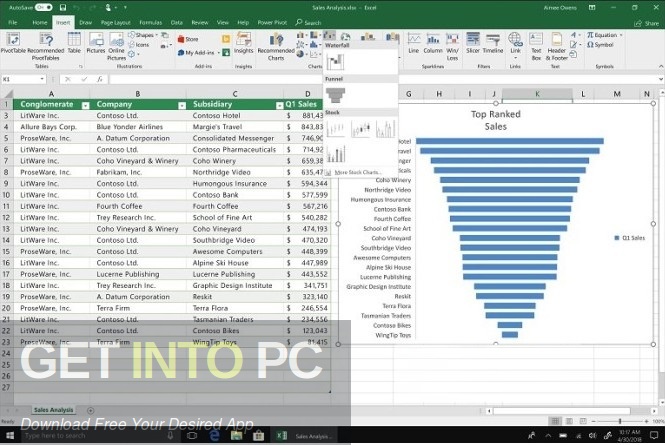This screenshot has height=445, width=665.
Task: Click the ribbon Search box
Action: click(309, 22)
